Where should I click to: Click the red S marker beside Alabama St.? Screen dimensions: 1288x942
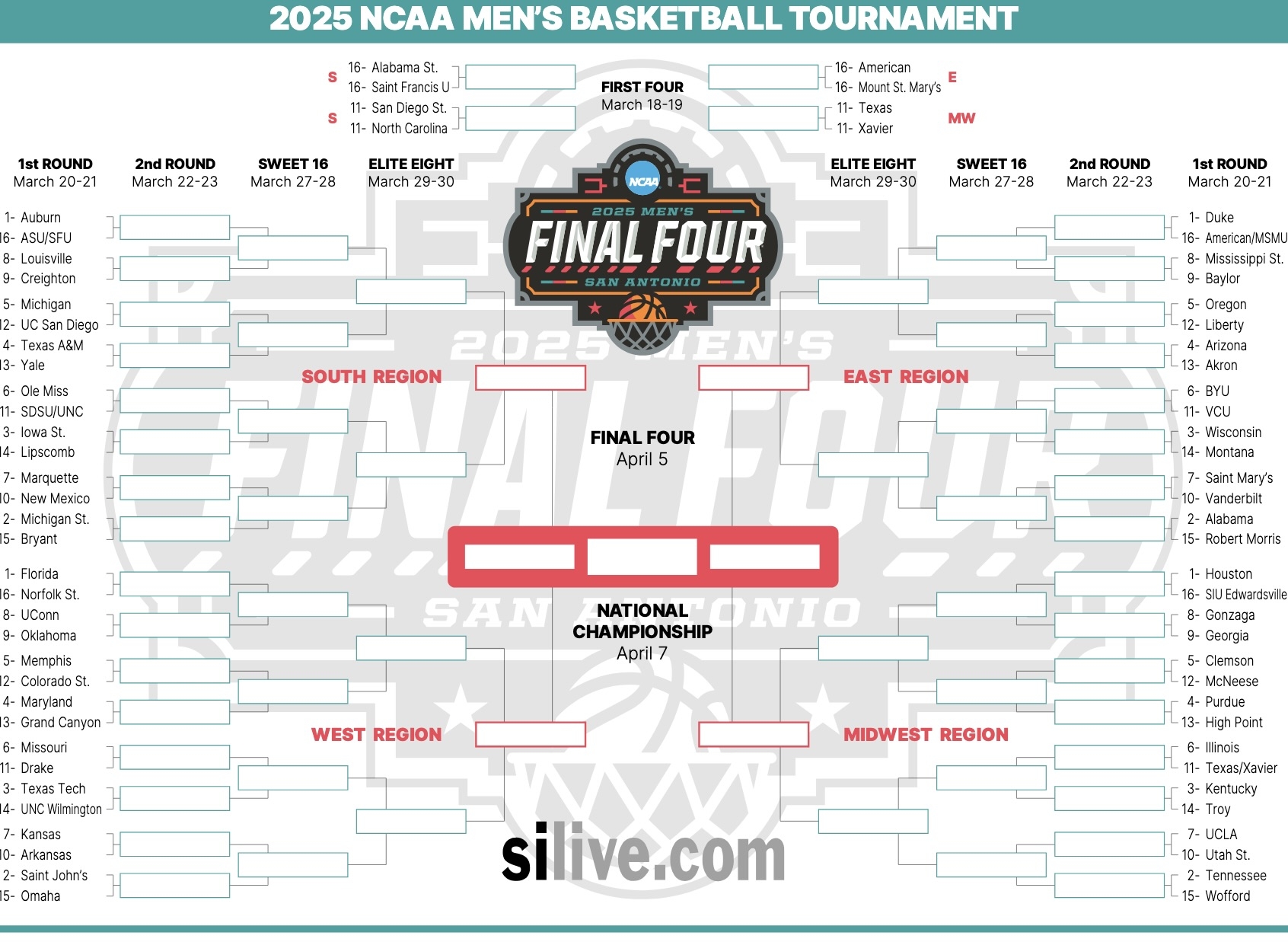coord(332,77)
